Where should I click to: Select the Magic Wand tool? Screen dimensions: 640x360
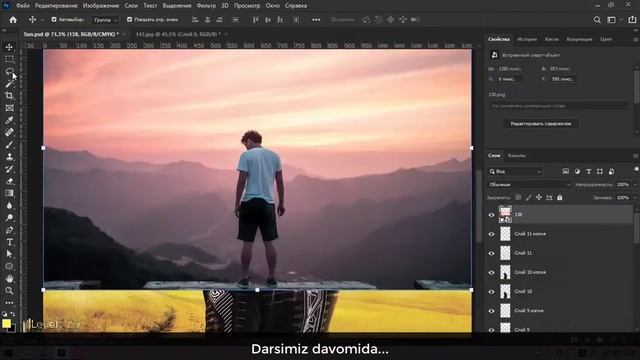pos(9,84)
